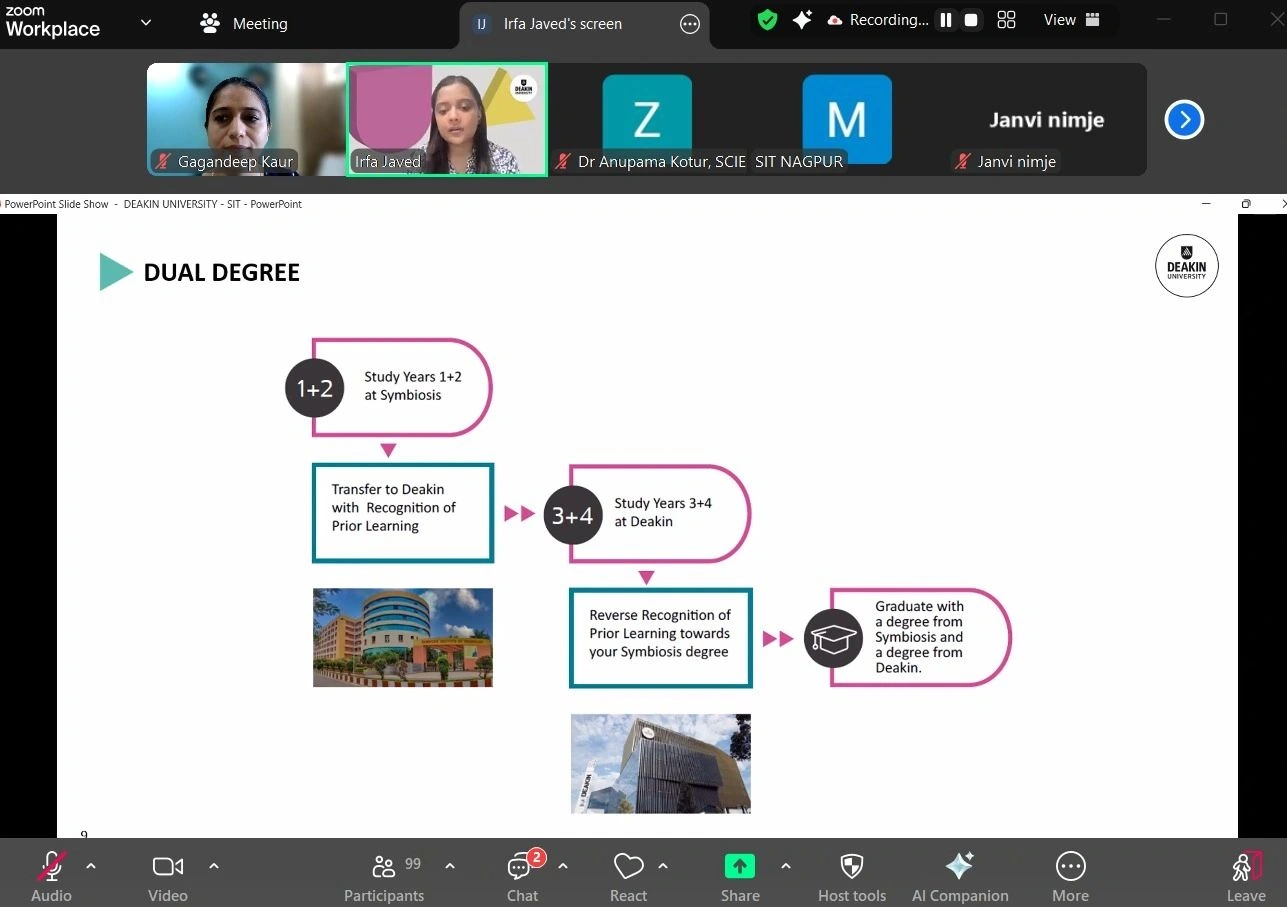Switch to the Meeting tab

click(244, 23)
